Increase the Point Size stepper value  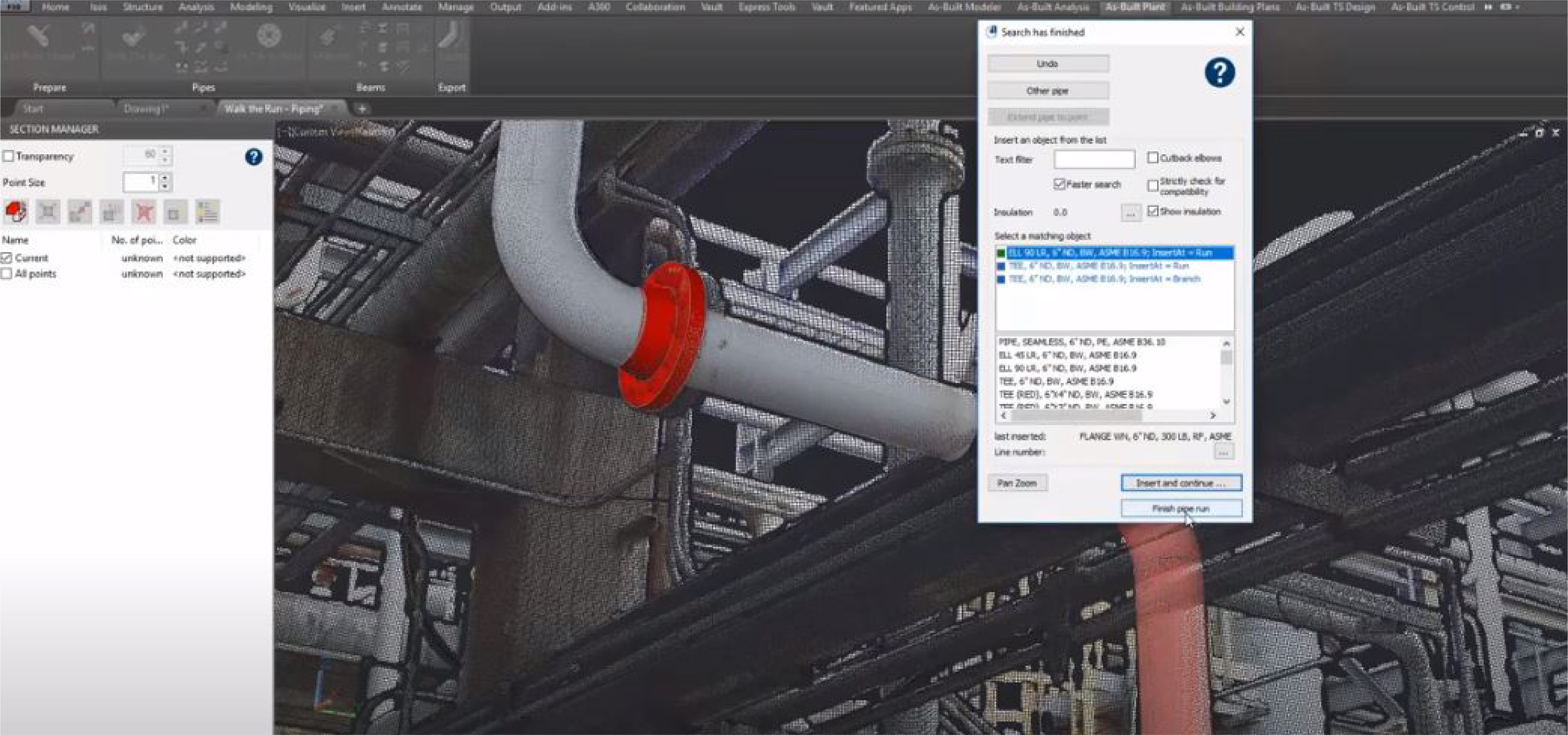[165, 178]
